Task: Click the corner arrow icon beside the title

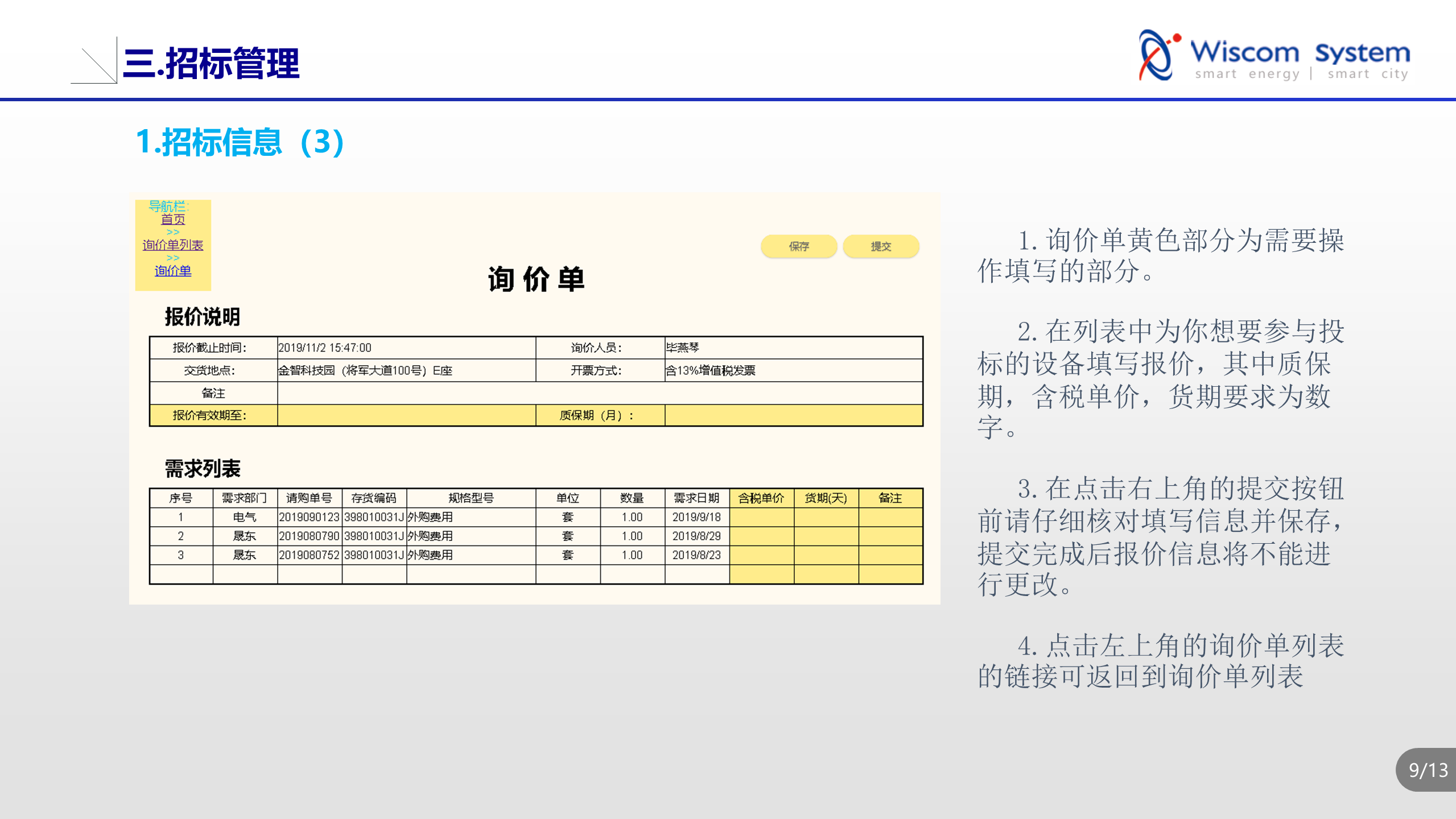Action: [x=96, y=63]
